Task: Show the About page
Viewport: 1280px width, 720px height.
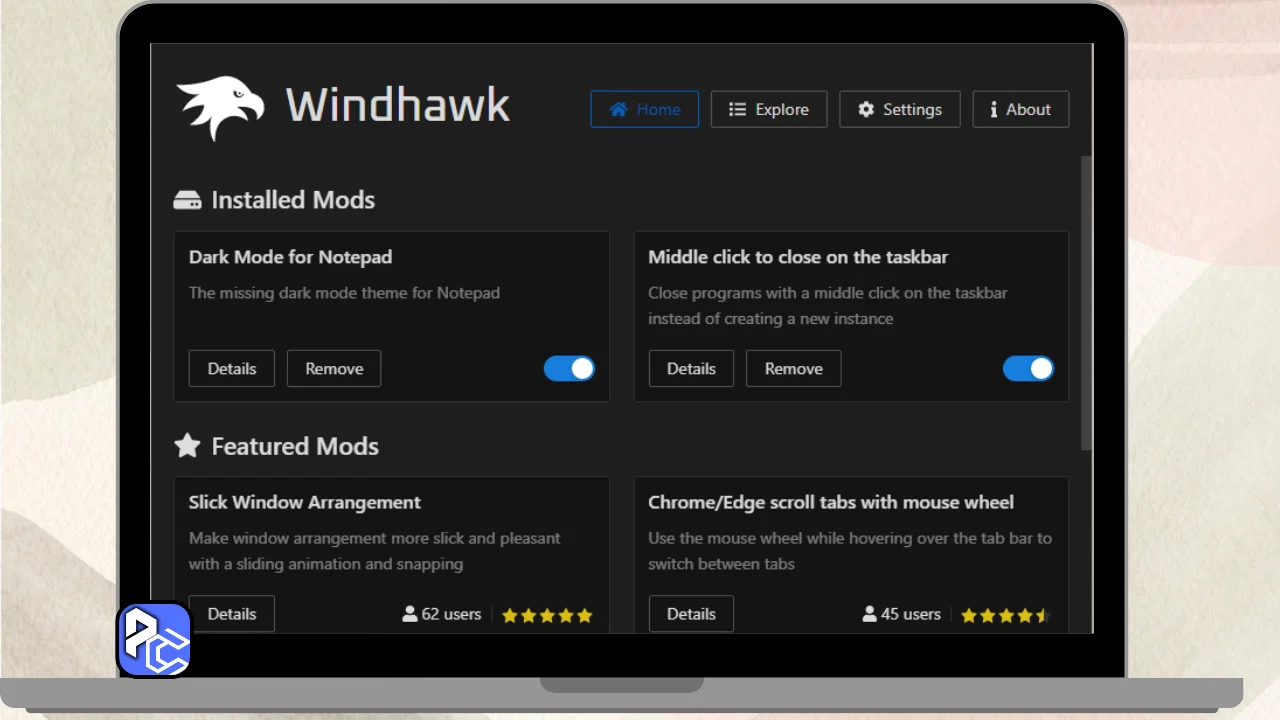Action: 1020,109
